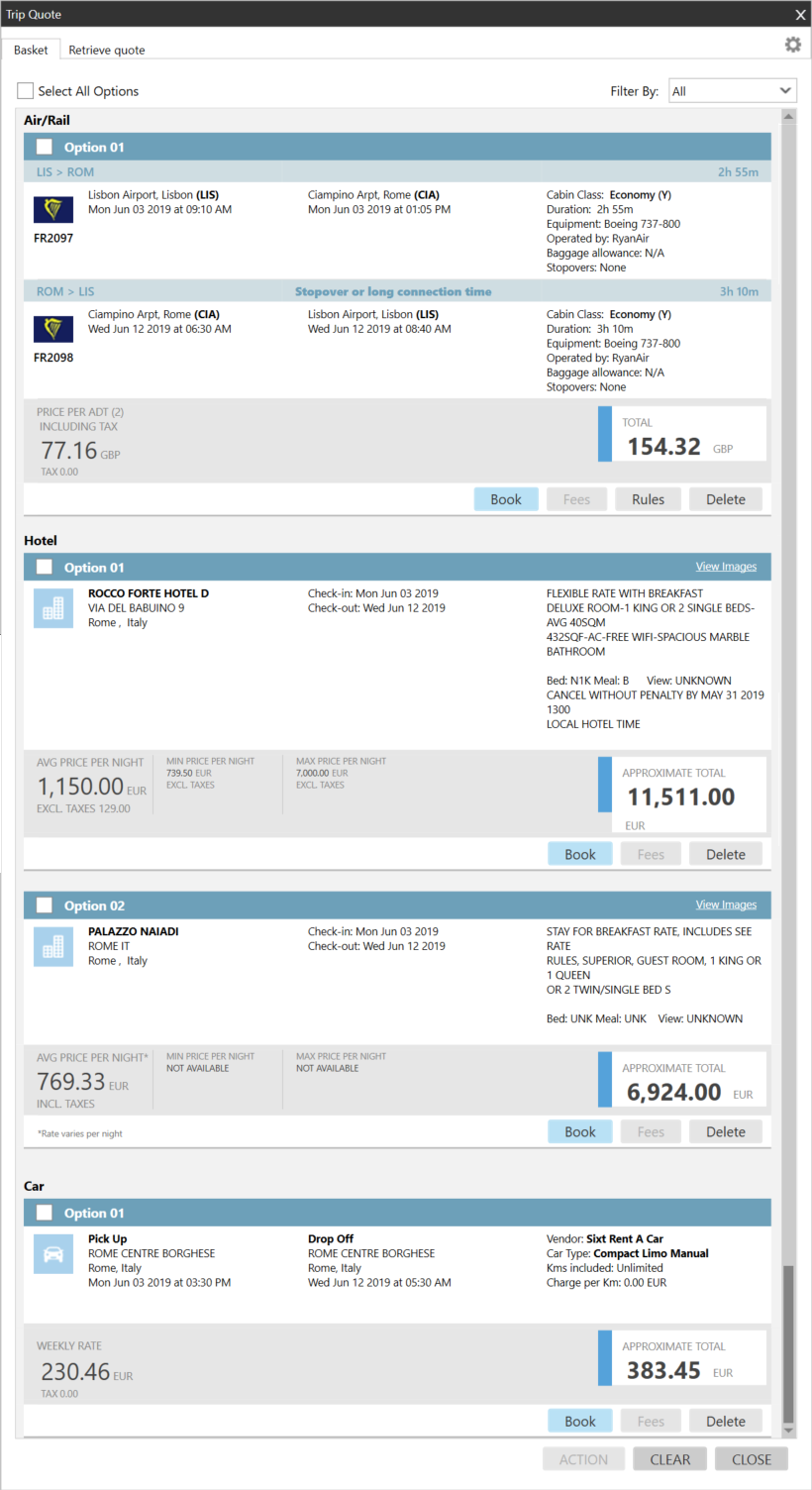Select the Hotel Option 02 checkbox
The image size is (812, 1490).
coord(45,905)
